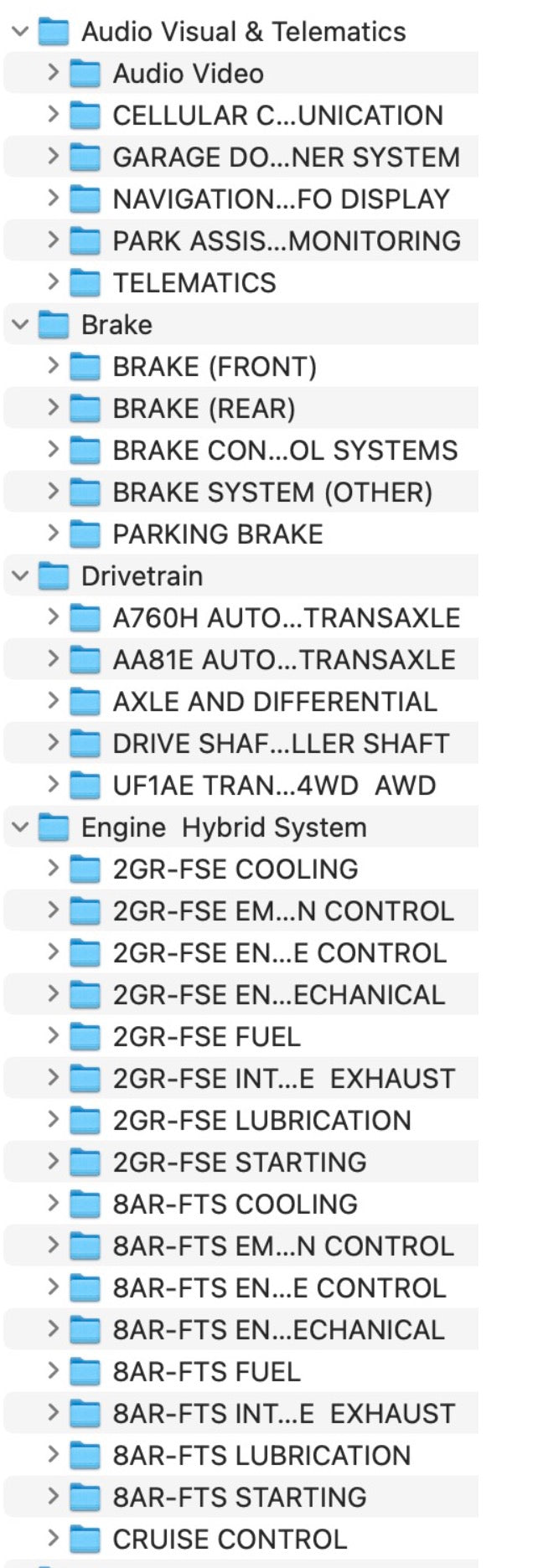Select the 8AR-FTS COOLING folder row

pyautogui.click(x=241, y=1204)
